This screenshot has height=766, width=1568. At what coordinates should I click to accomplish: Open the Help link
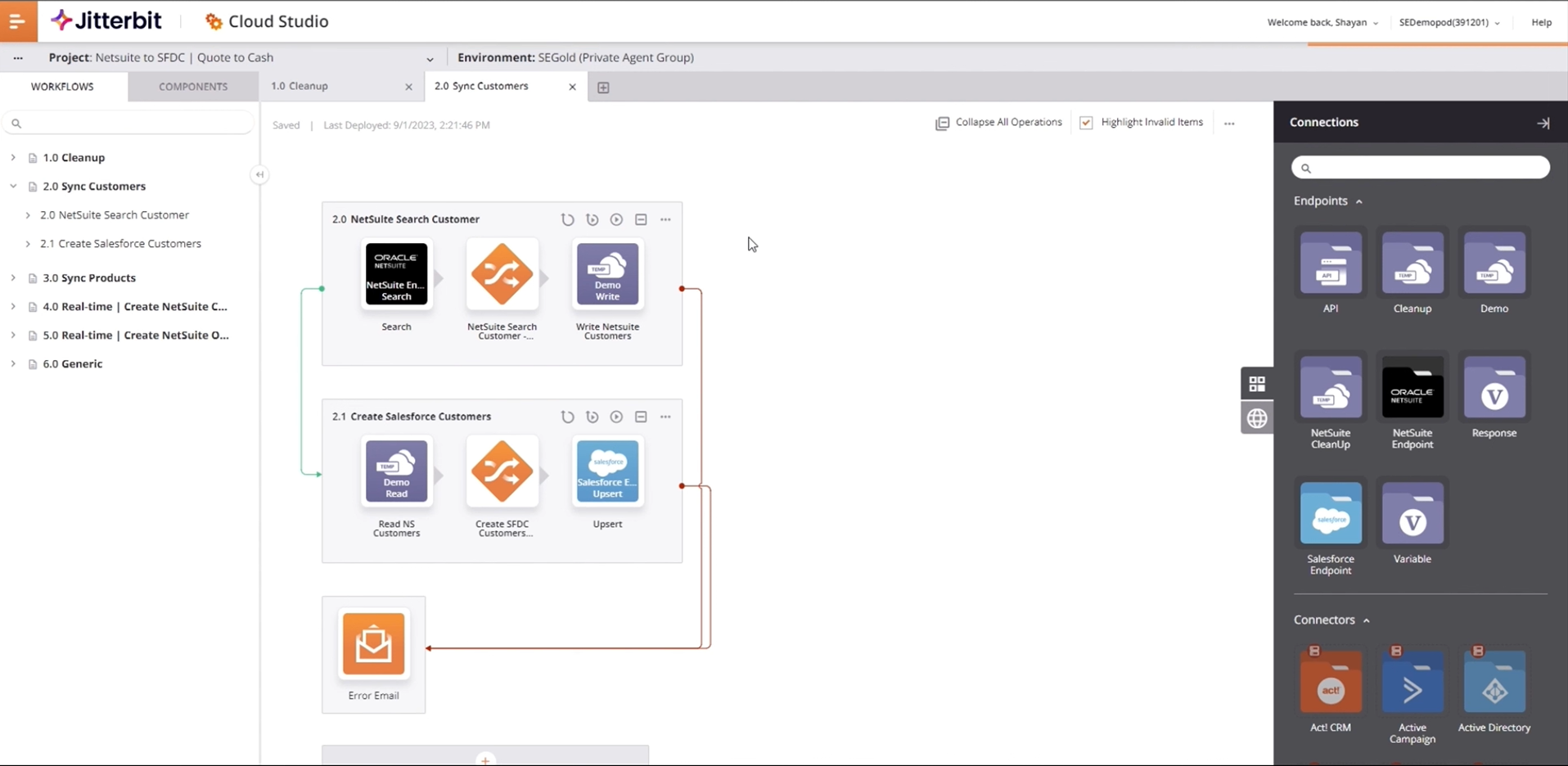click(x=1541, y=22)
